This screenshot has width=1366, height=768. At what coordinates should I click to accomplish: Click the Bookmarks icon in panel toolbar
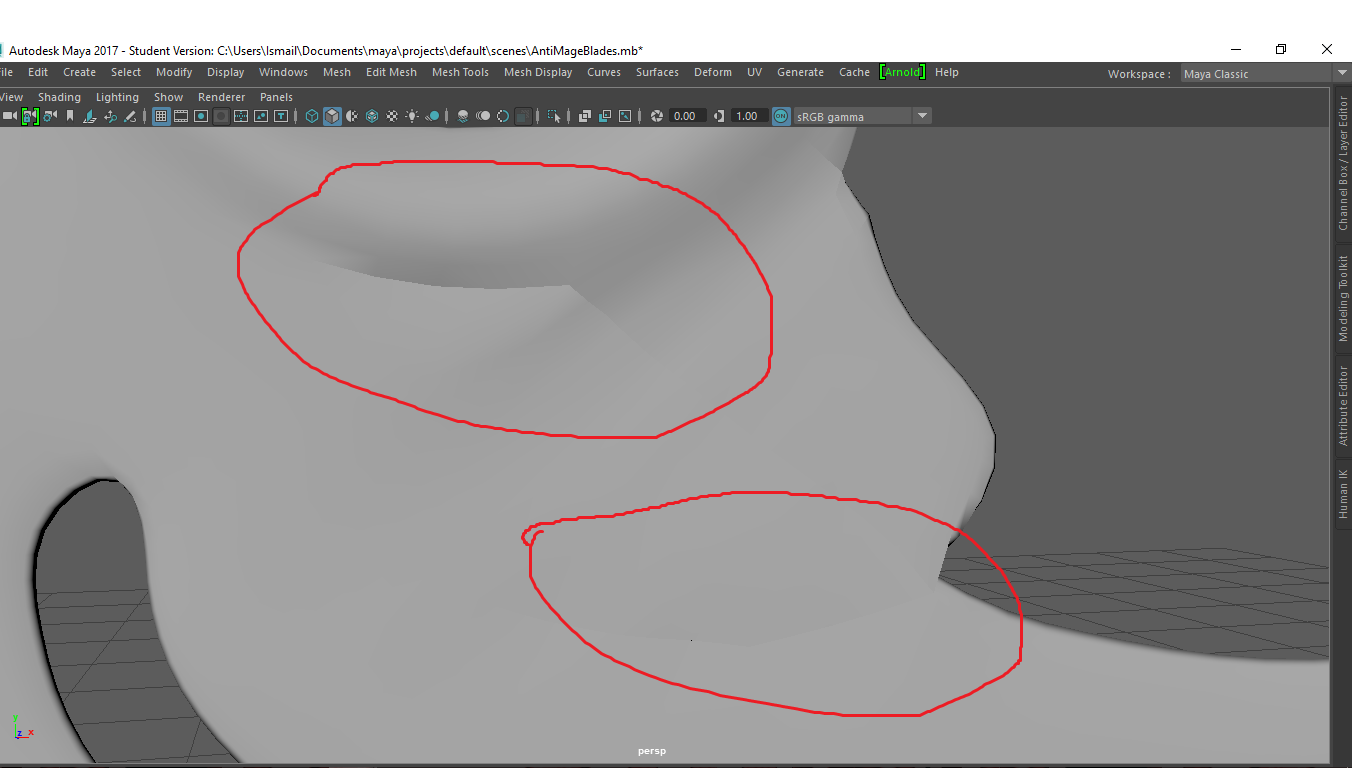69,116
